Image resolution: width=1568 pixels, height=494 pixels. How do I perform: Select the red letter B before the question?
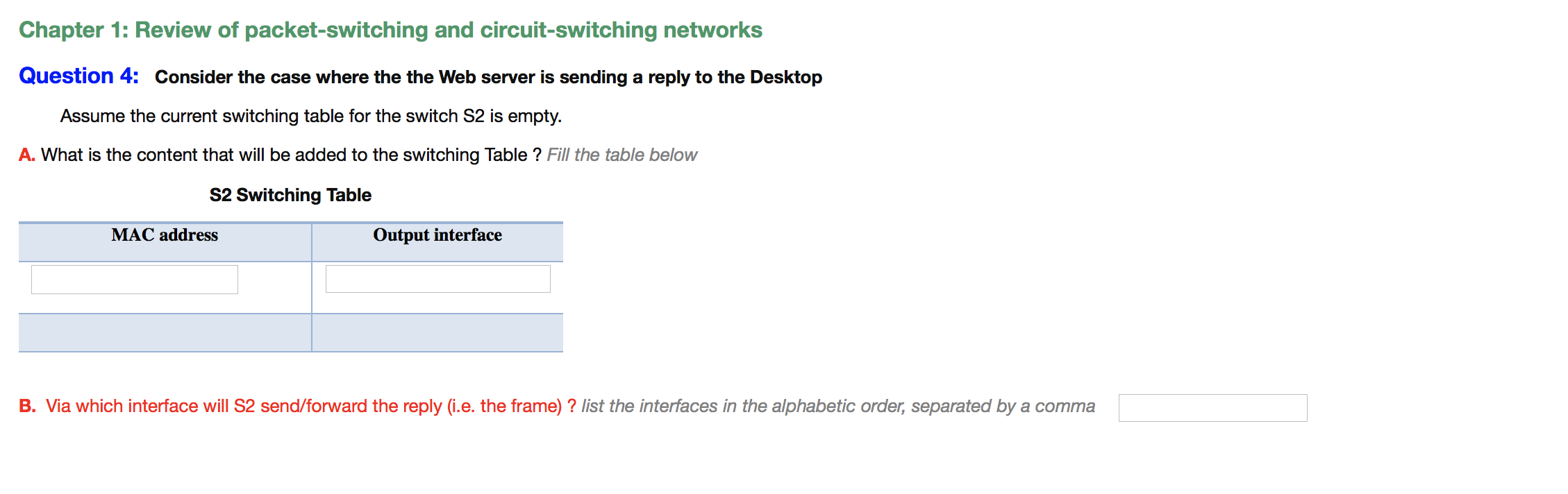[28, 405]
